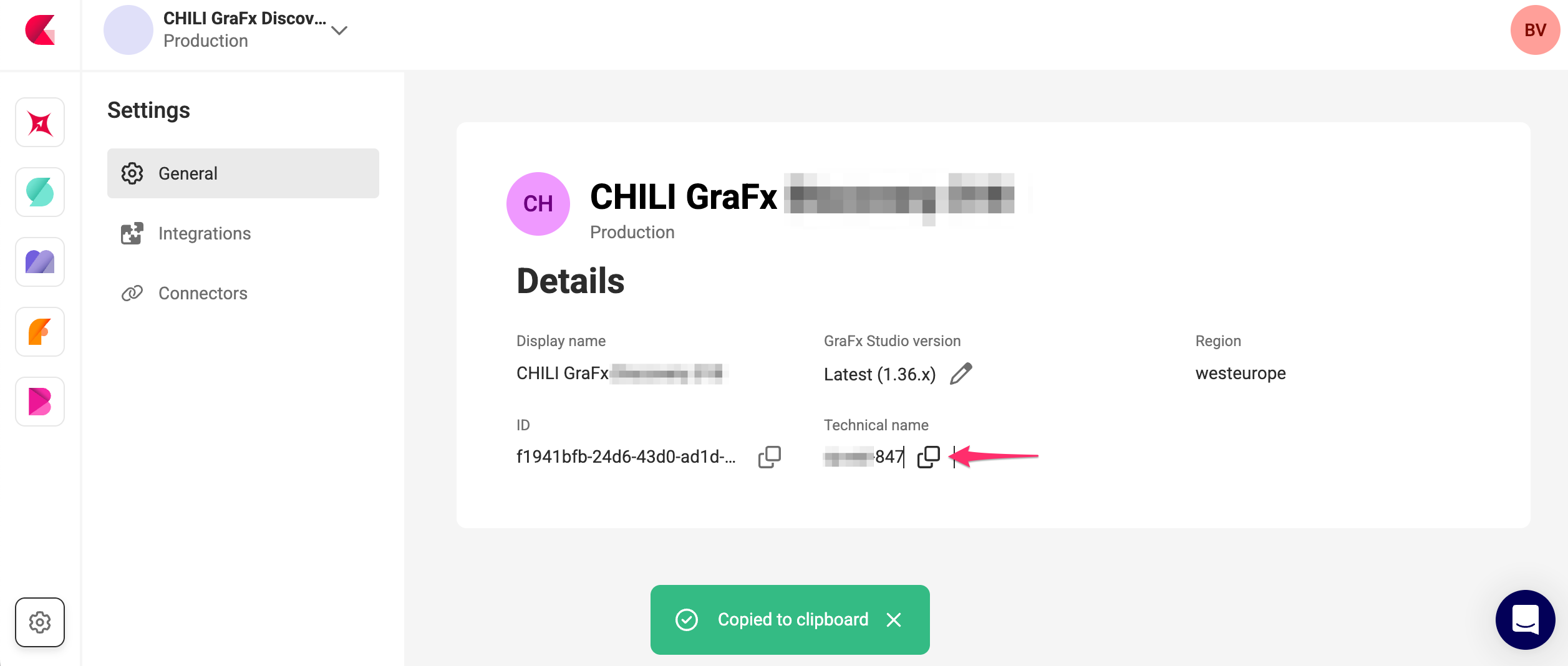Screen dimensions: 1568x666
Task: Open the Connectors settings section
Action: point(203,293)
